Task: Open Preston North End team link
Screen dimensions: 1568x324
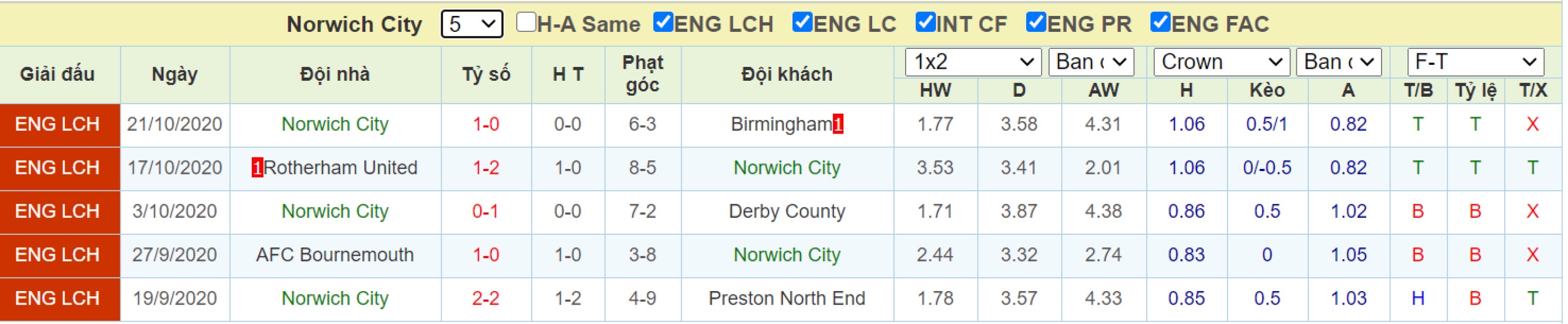Action: tap(787, 299)
